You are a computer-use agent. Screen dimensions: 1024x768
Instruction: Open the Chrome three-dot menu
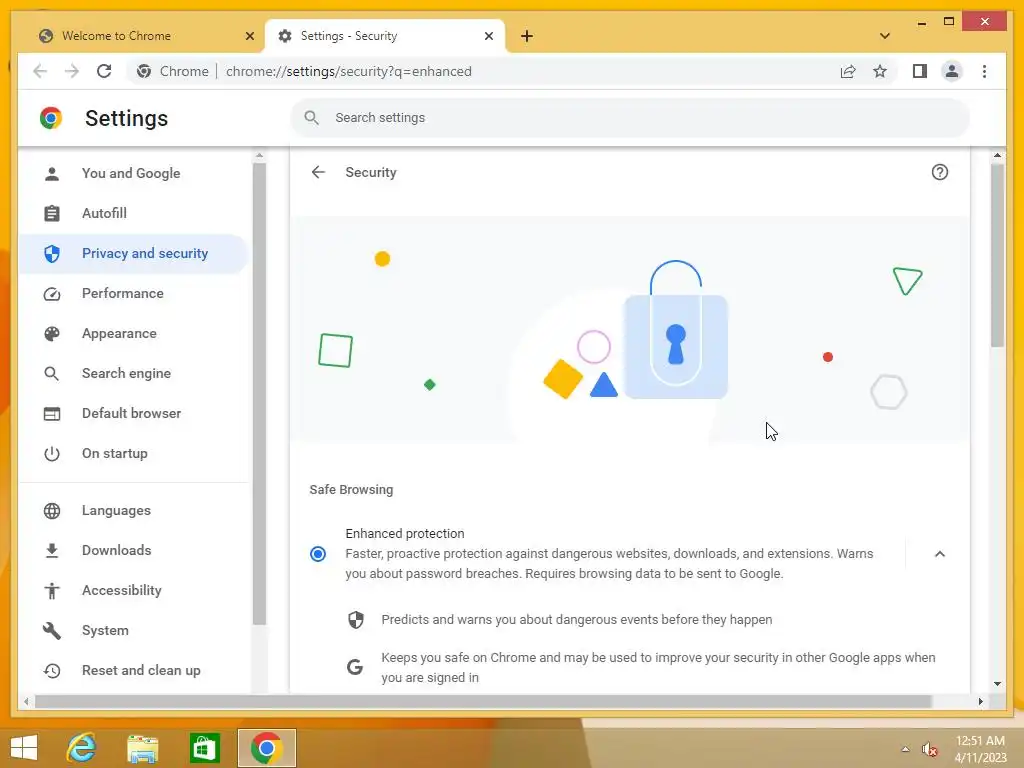click(x=984, y=71)
